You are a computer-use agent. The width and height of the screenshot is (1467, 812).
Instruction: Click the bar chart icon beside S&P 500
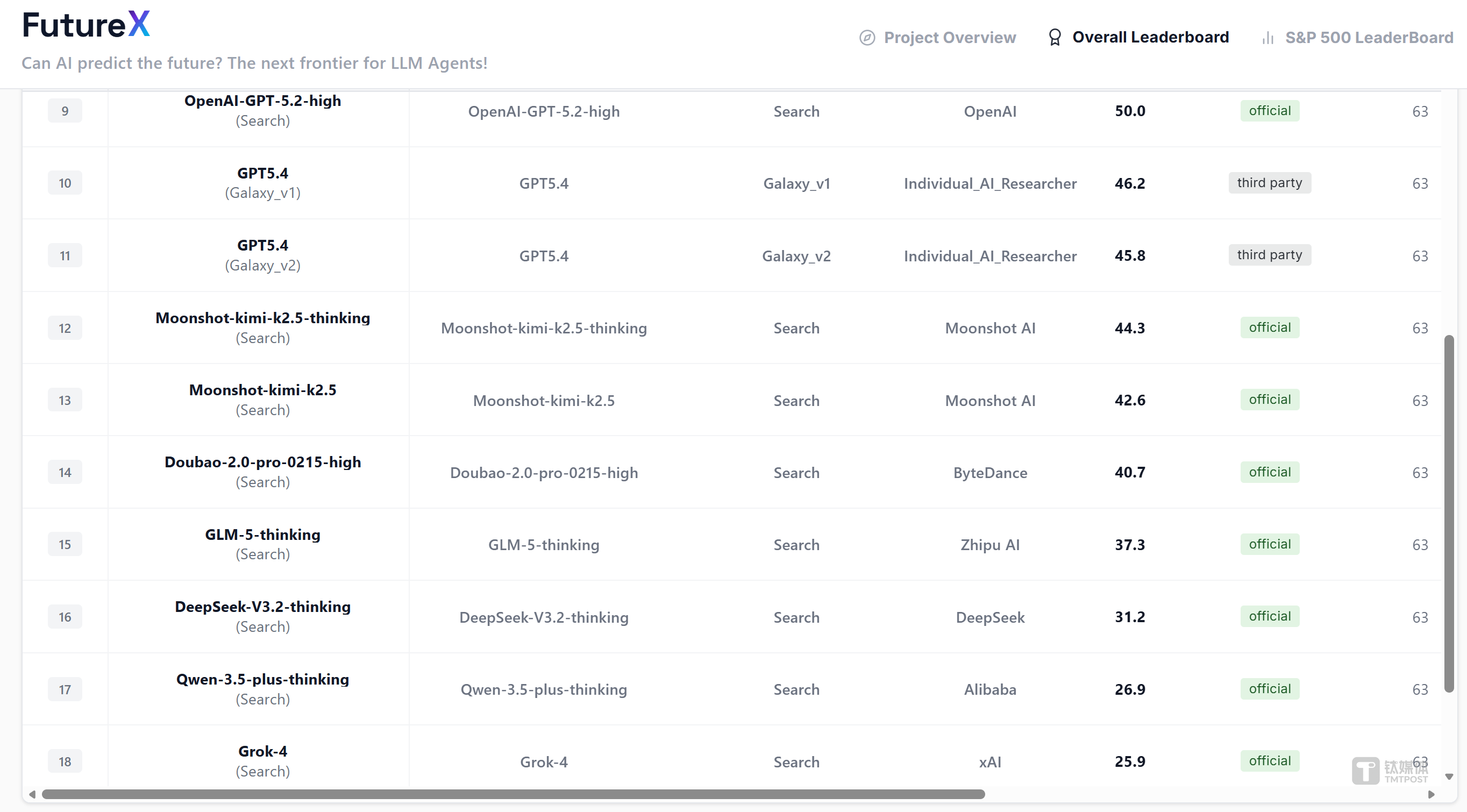pyautogui.click(x=1267, y=38)
